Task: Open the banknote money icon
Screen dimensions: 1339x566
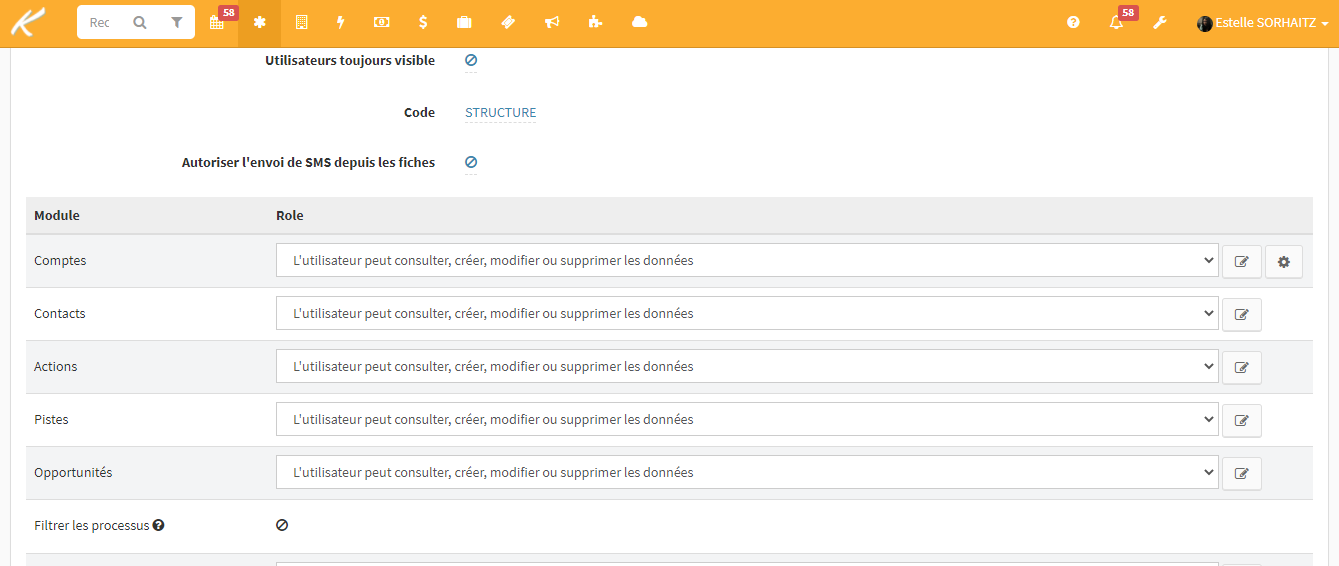Action: click(x=382, y=22)
